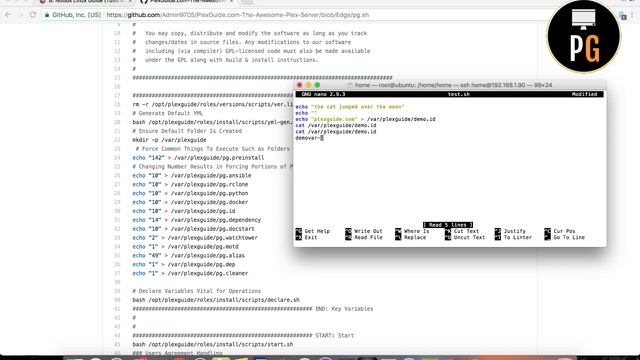Click the echo "49" pg.alias line
Screen dimensions: 640x360
[189, 256]
